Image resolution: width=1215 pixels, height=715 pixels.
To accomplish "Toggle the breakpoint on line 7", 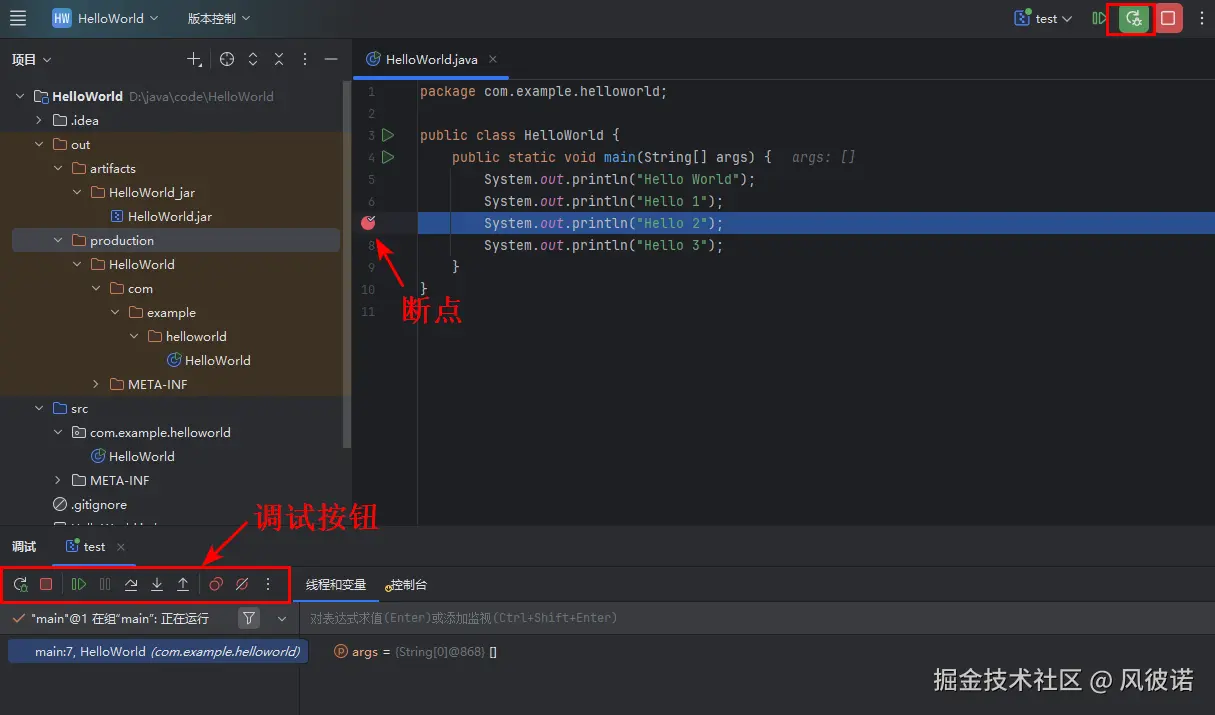I will click(x=368, y=222).
